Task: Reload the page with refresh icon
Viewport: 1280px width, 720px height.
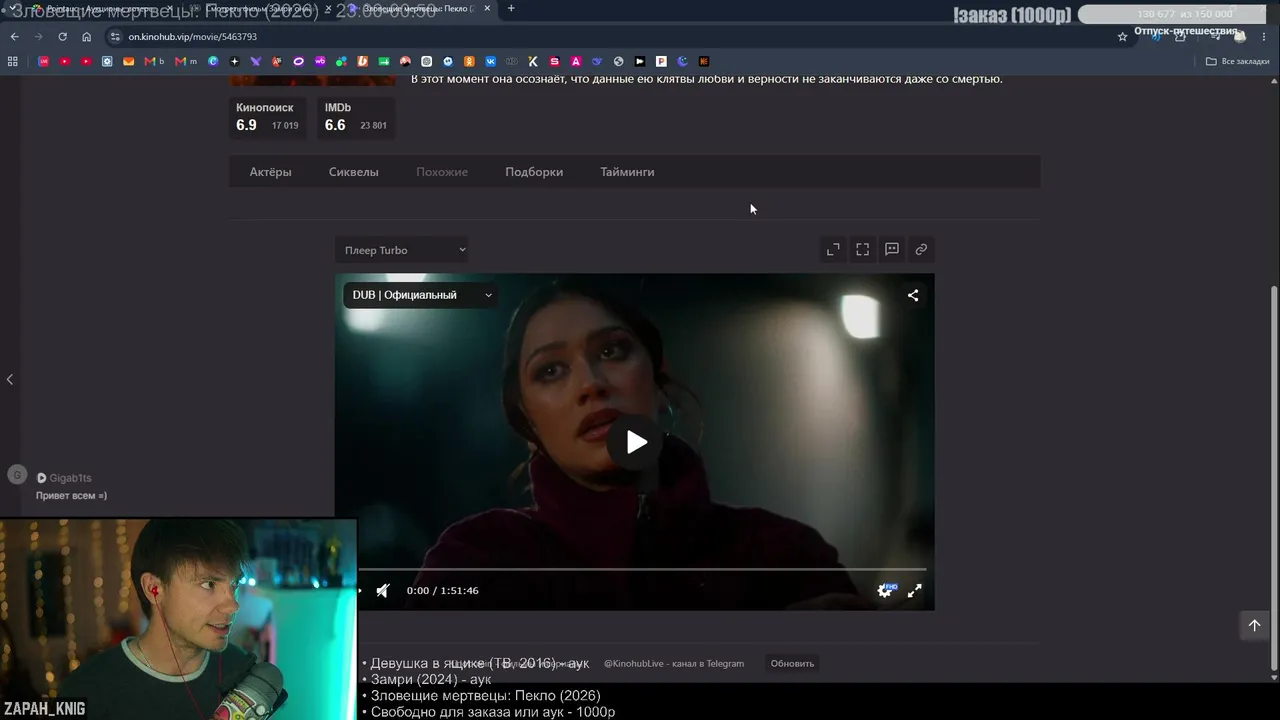Action: (62, 36)
